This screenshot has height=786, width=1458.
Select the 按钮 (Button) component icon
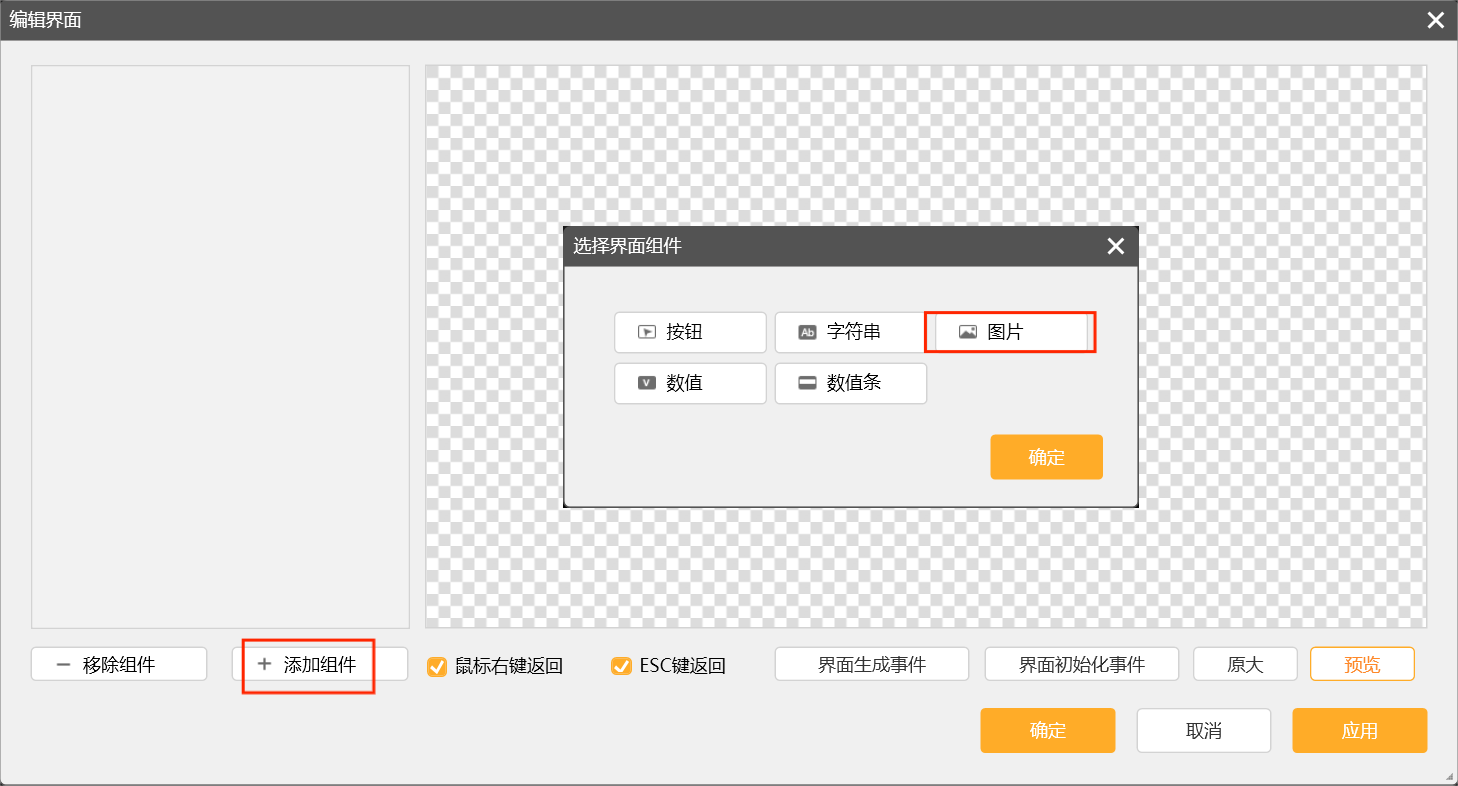pyautogui.click(x=647, y=332)
